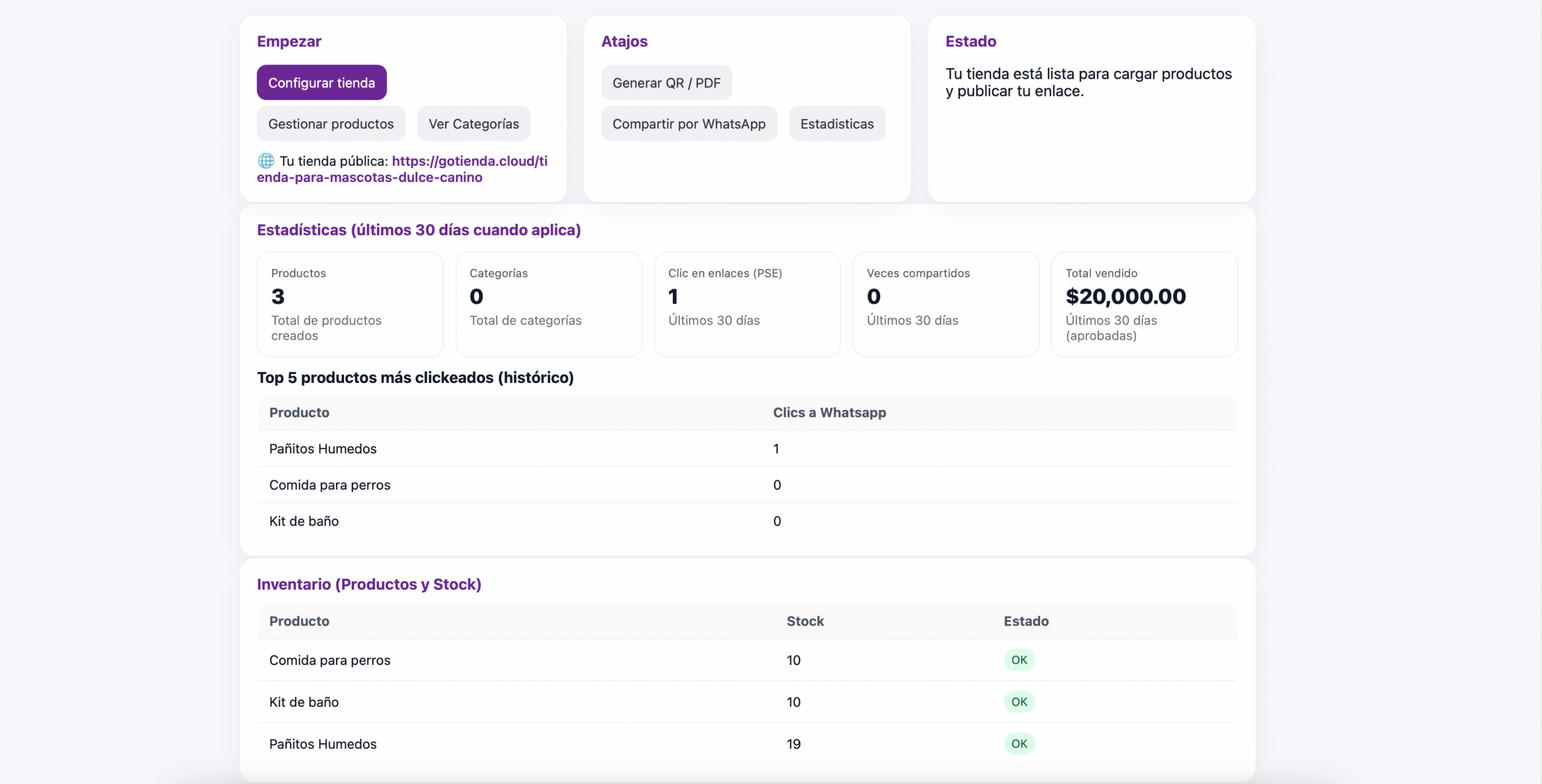Image resolution: width=1542 pixels, height=784 pixels.
Task: Click OK badge on Pañitos Humedos inventory row
Action: tap(1019, 744)
